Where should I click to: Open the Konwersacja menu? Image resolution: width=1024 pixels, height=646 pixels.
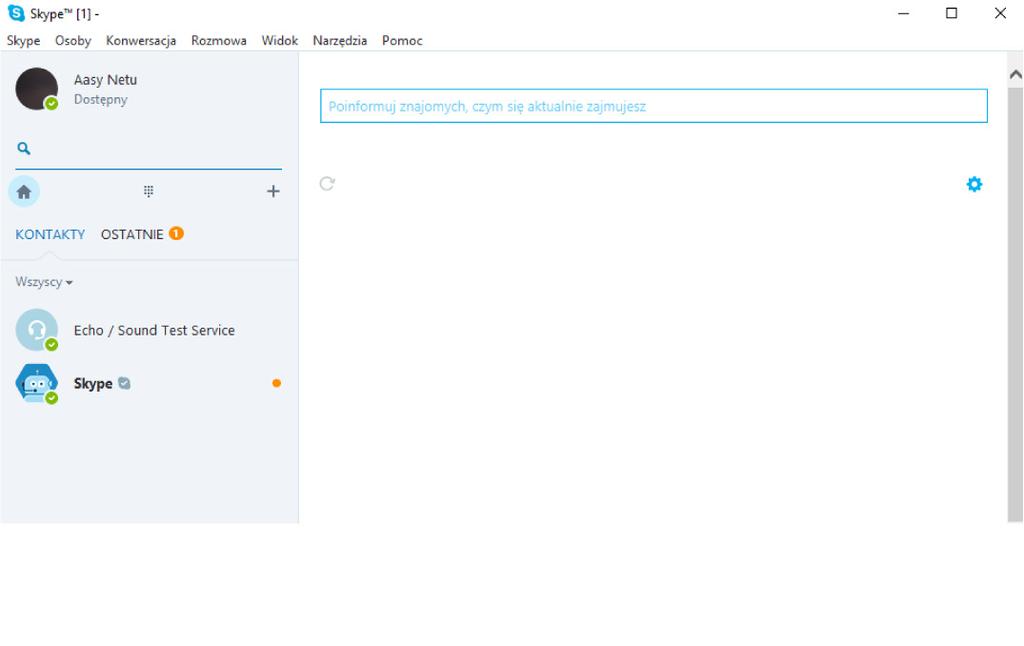click(x=141, y=40)
